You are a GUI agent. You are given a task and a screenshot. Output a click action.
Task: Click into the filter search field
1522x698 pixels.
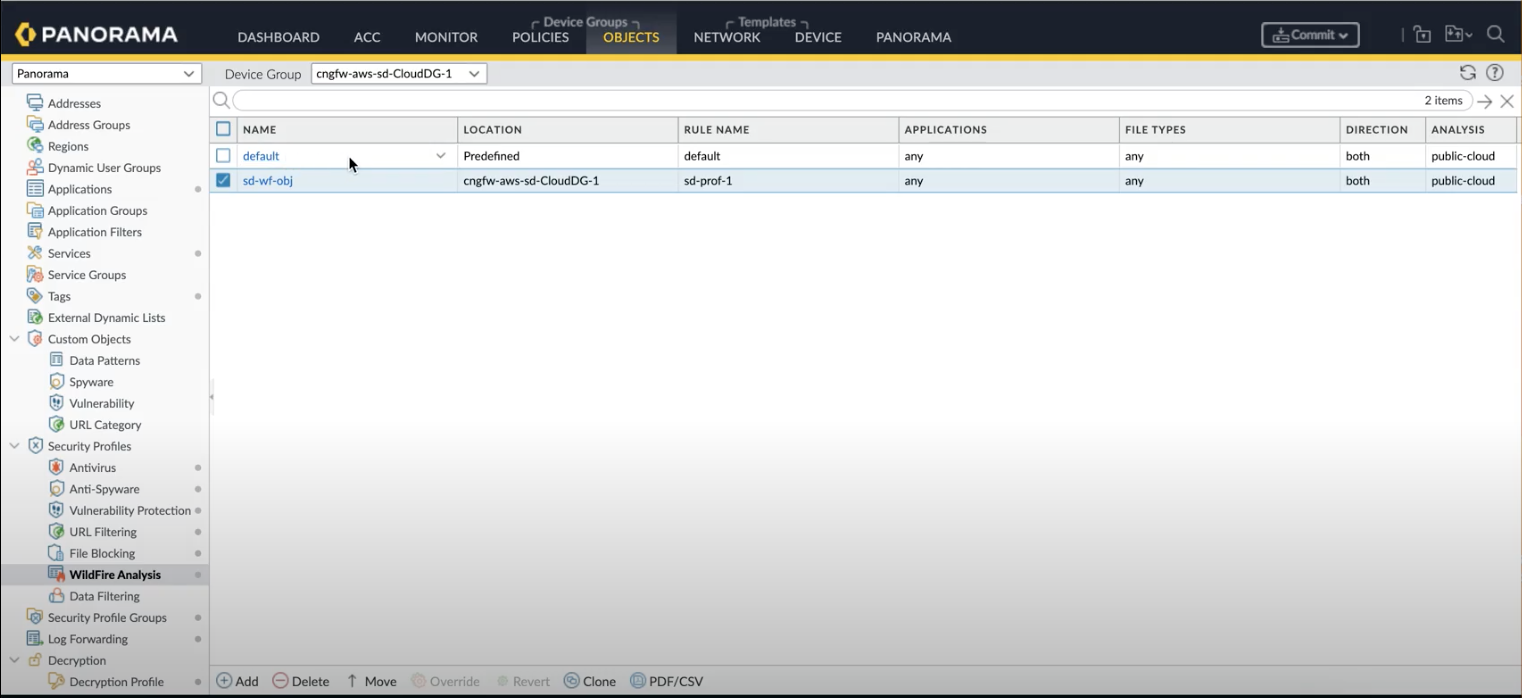[x=820, y=101]
